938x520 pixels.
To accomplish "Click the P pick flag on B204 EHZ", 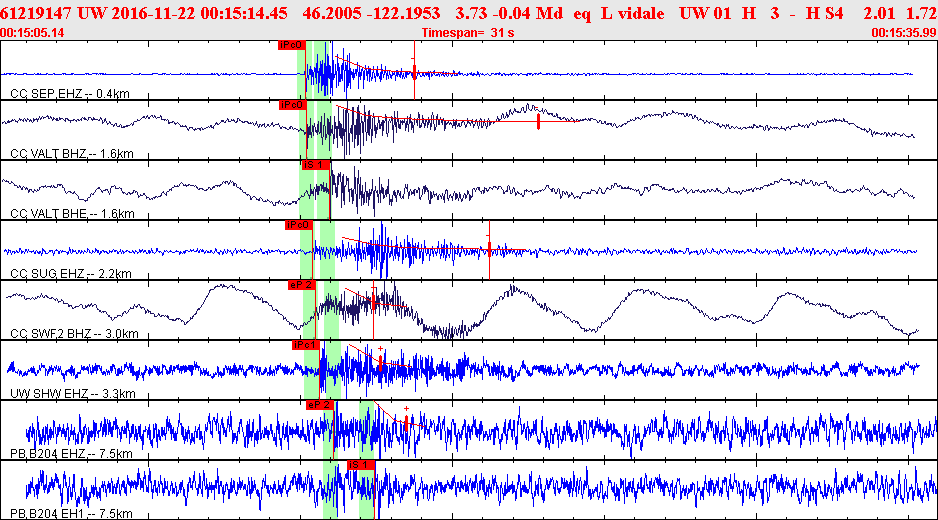I will (319, 405).
